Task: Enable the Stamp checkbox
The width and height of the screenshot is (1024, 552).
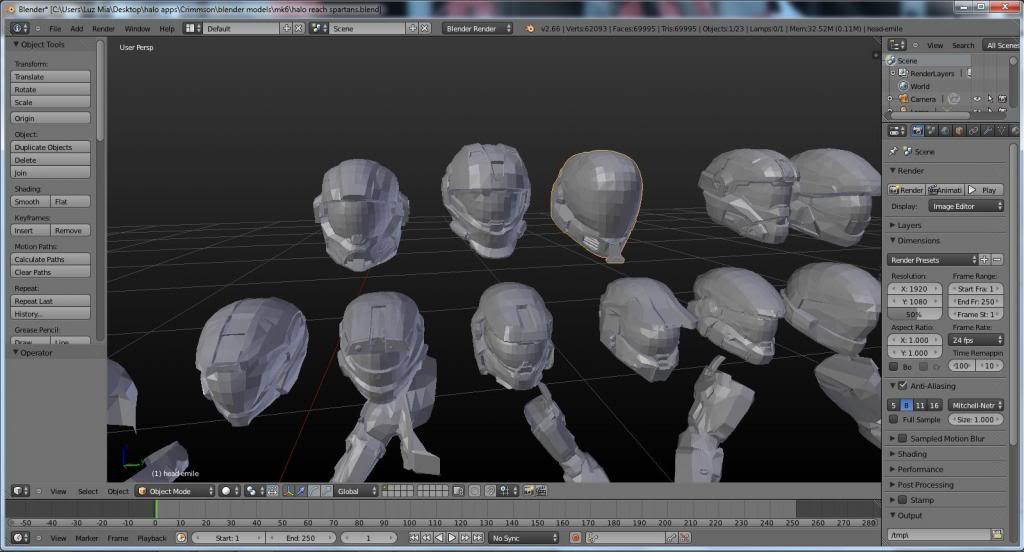Action: [x=903, y=500]
